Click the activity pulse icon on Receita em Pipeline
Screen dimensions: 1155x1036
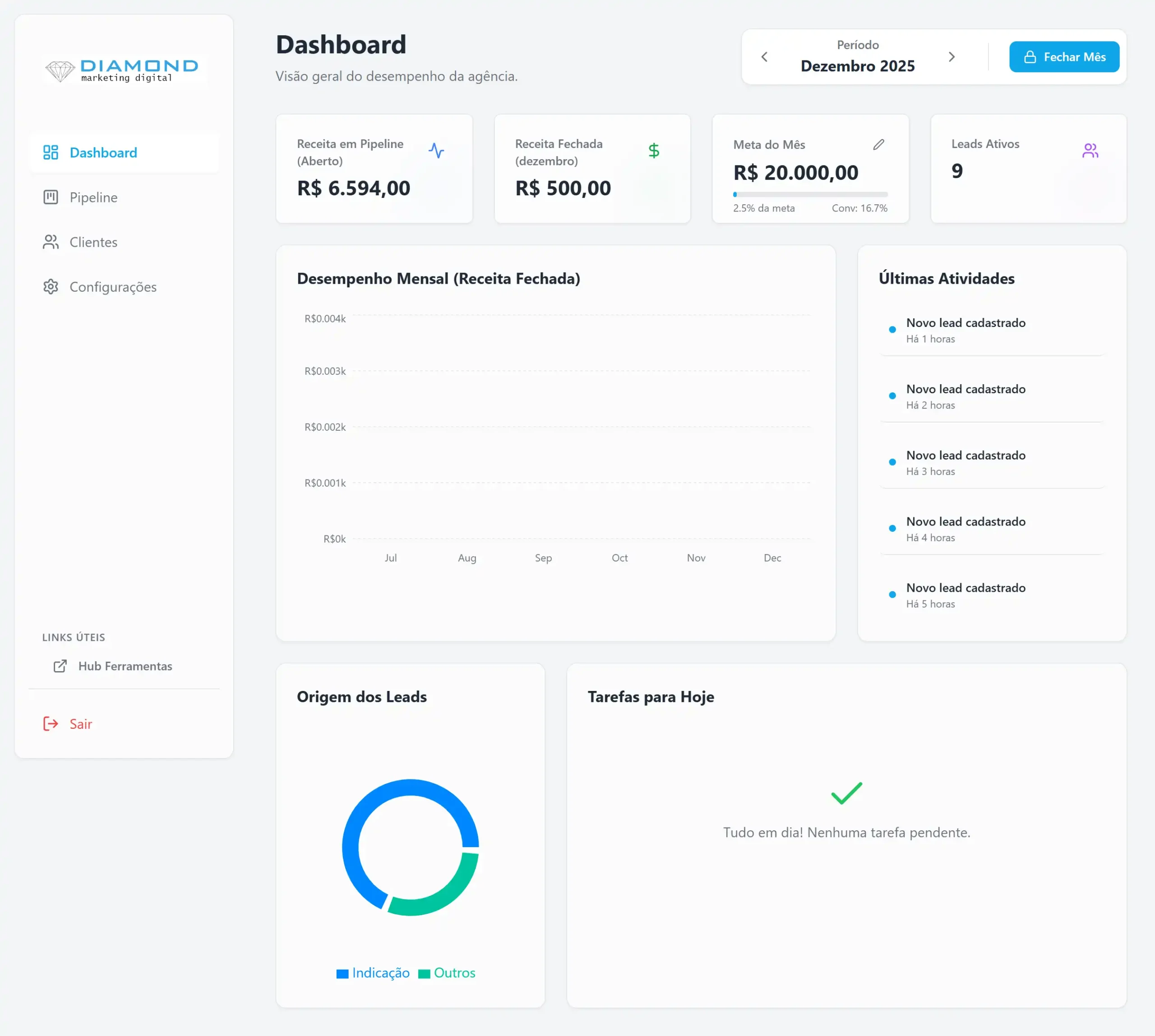pos(436,150)
